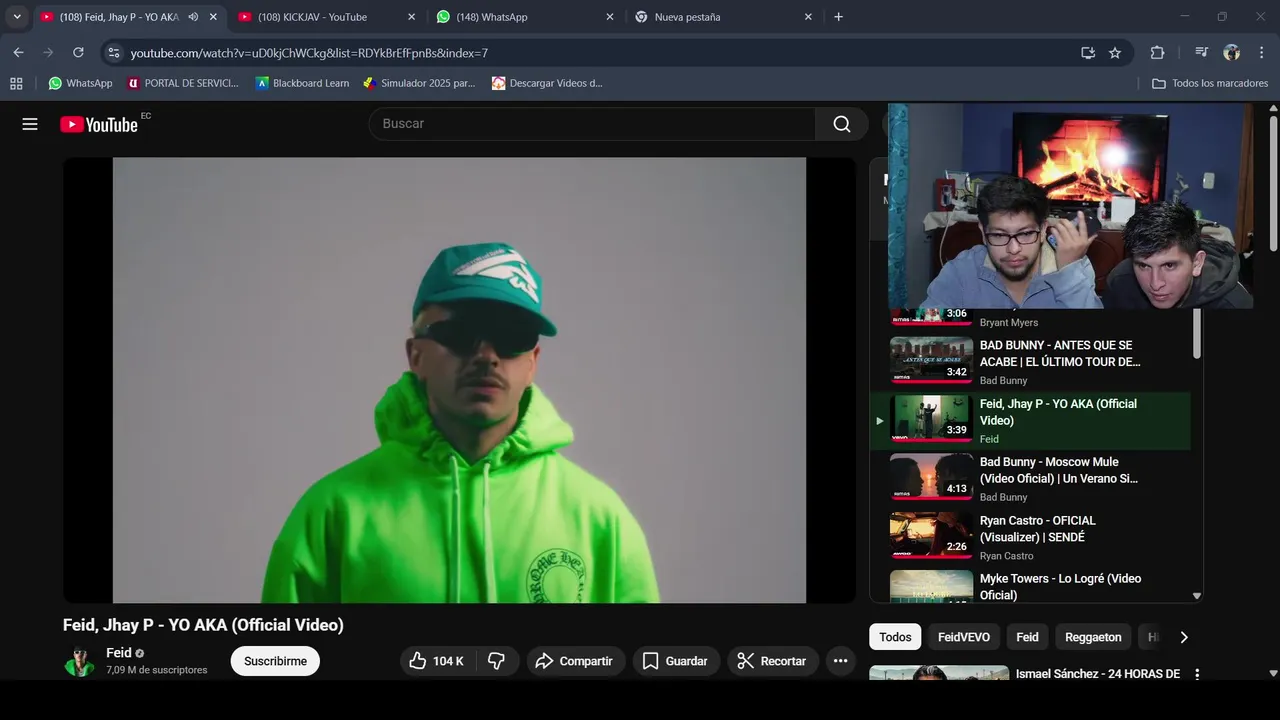Open the Simulador 2025 bookmark
1280x720 pixels.
pyautogui.click(x=418, y=83)
